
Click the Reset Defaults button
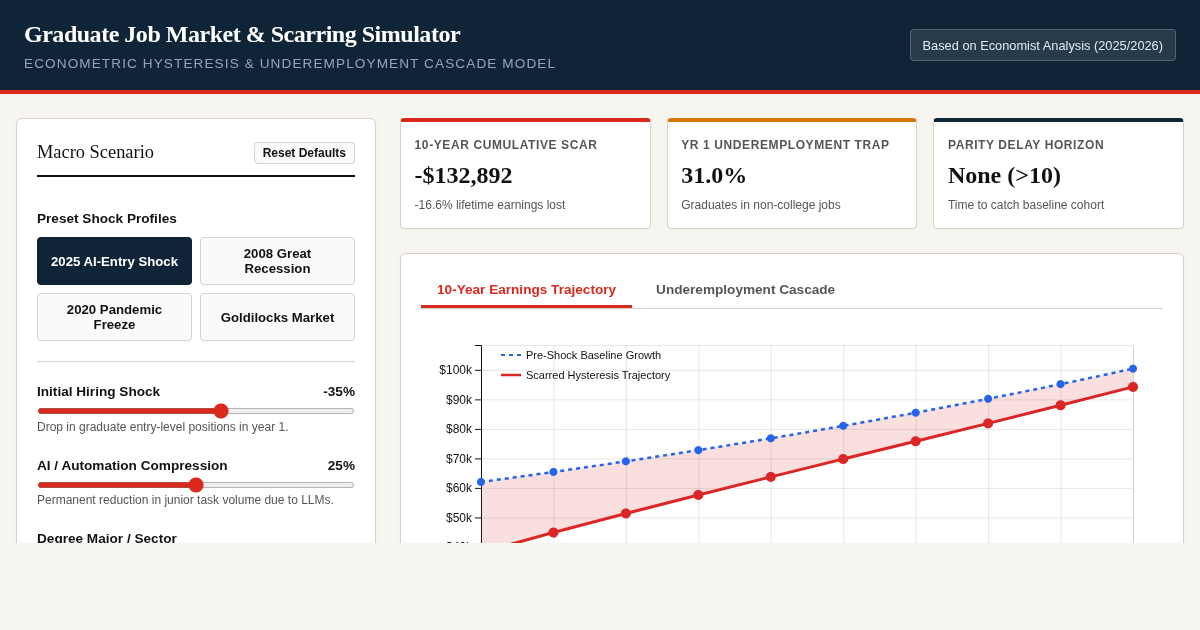click(304, 153)
